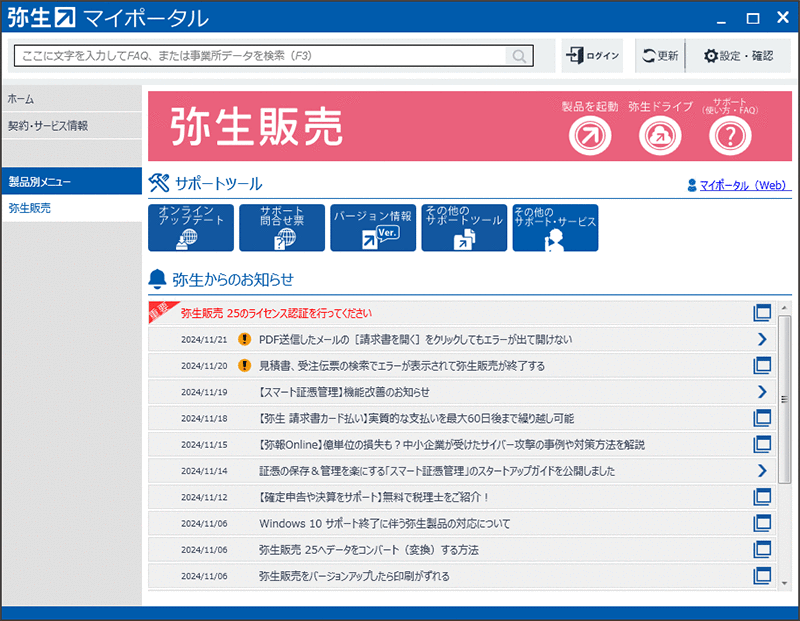
Task: Click the search magnifier icon
Action: click(519, 56)
